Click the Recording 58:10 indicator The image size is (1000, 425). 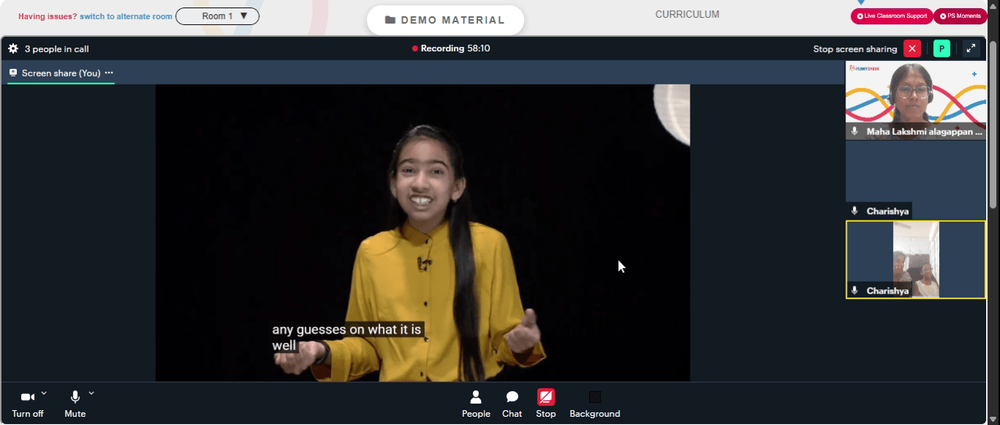[x=451, y=48]
